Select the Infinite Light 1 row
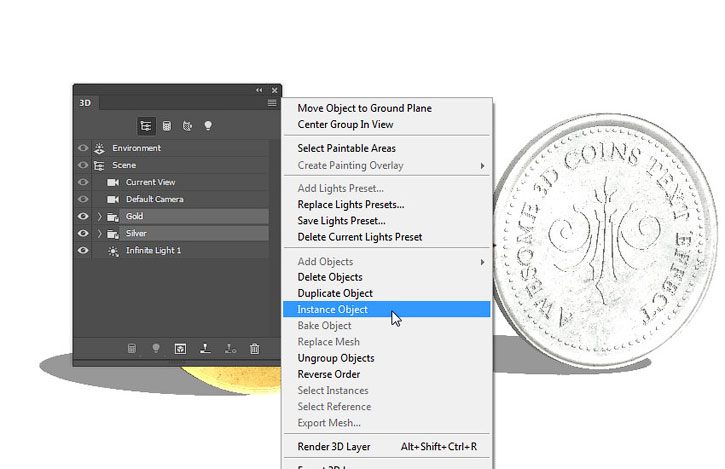Image resolution: width=725 pixels, height=469 pixels. click(x=153, y=250)
